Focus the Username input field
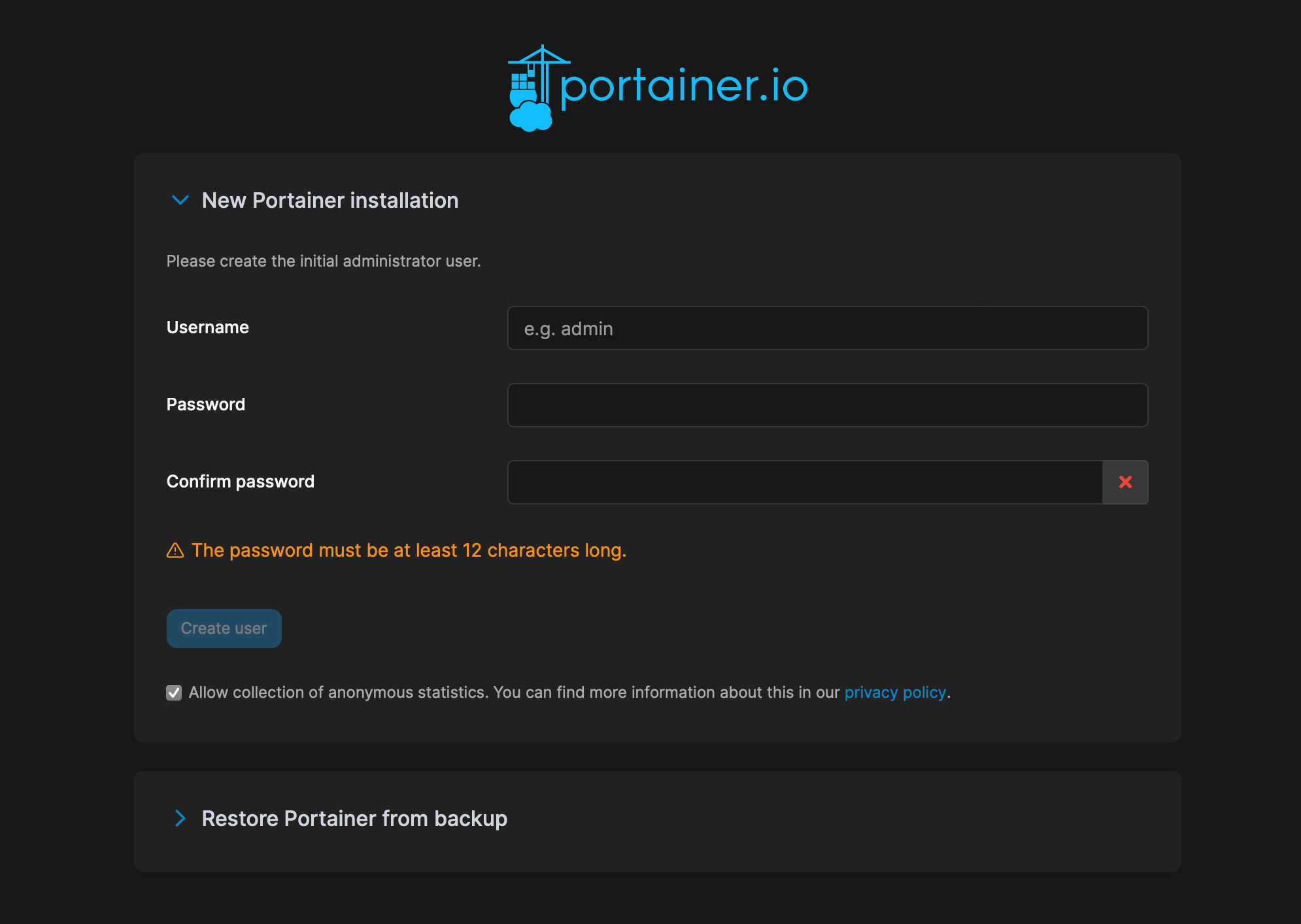The image size is (1301, 924). pos(827,328)
